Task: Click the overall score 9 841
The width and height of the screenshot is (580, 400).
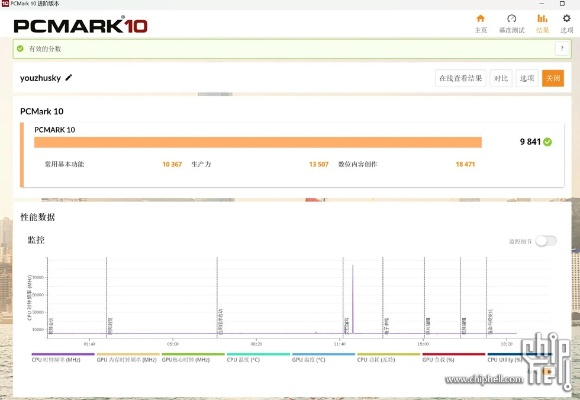Action: tap(530, 142)
